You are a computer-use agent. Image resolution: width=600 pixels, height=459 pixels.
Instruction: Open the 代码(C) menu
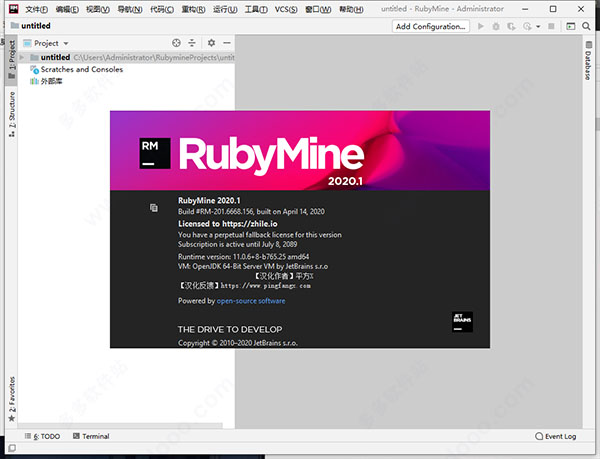tap(162, 9)
